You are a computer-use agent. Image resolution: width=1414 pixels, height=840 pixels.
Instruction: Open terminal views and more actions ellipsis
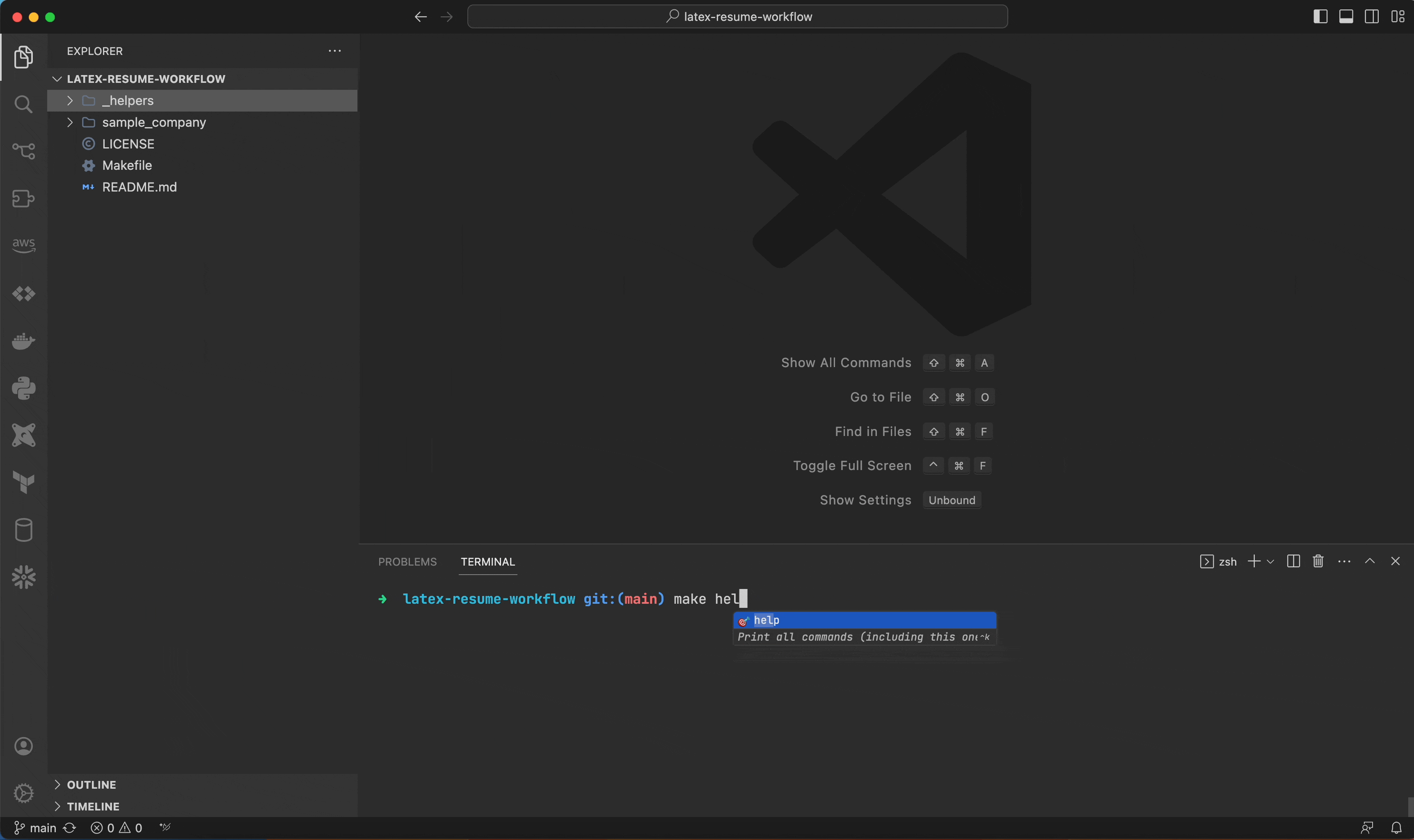[1344, 562]
